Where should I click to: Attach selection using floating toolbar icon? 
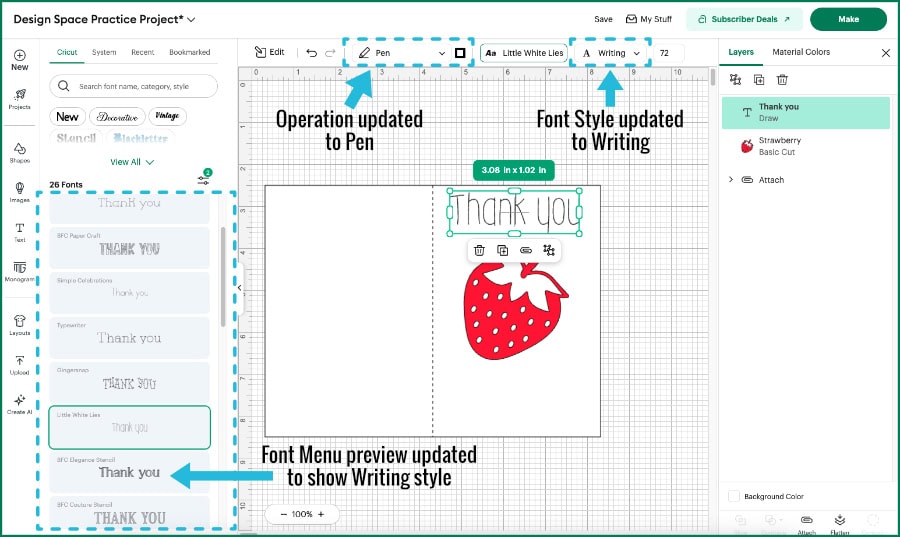click(x=526, y=250)
